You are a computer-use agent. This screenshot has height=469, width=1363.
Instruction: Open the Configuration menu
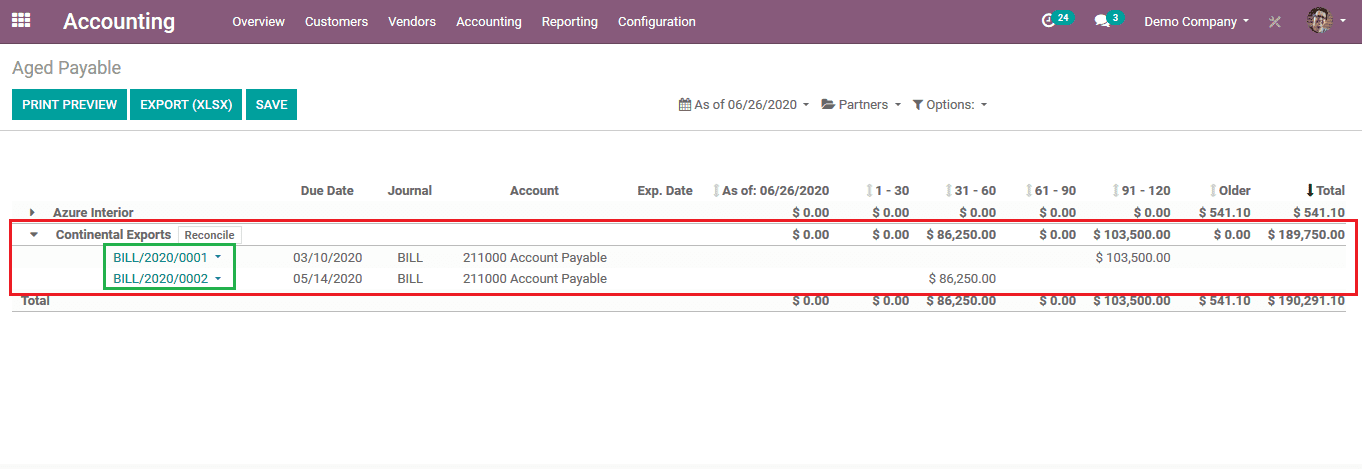[x=657, y=21]
